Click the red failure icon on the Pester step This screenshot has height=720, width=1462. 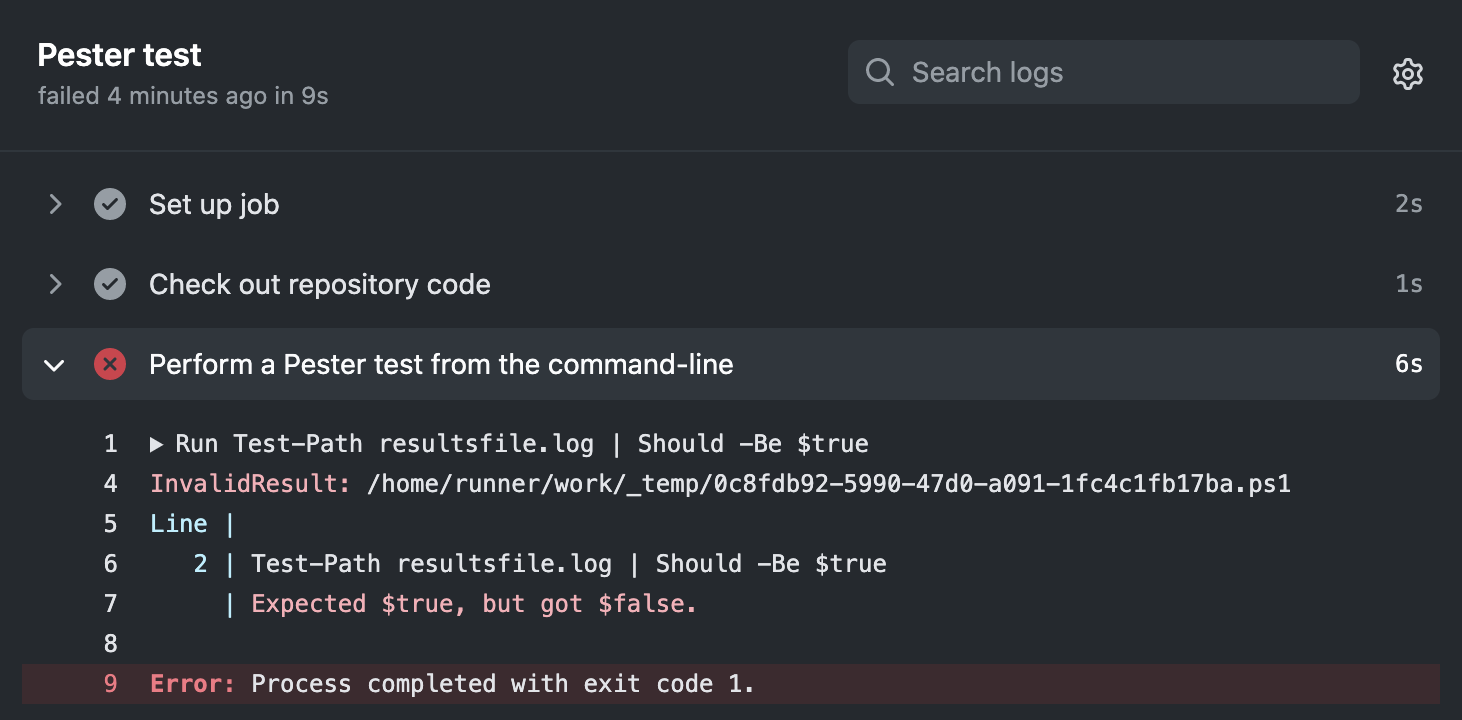click(110, 364)
